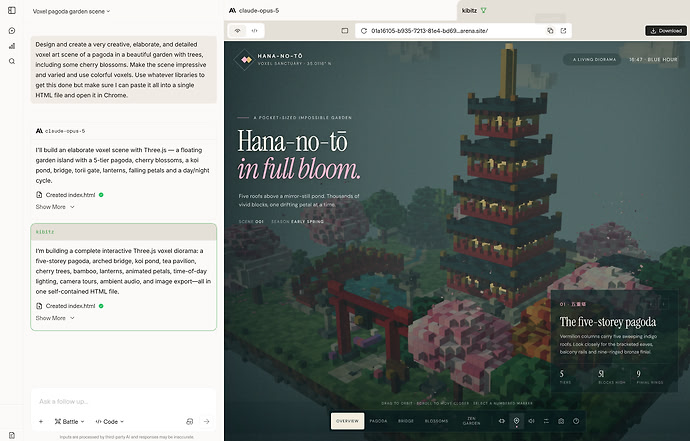The width and height of the screenshot is (690, 441).
Task: Click the Season Early Spring label
Action: (x=297, y=222)
